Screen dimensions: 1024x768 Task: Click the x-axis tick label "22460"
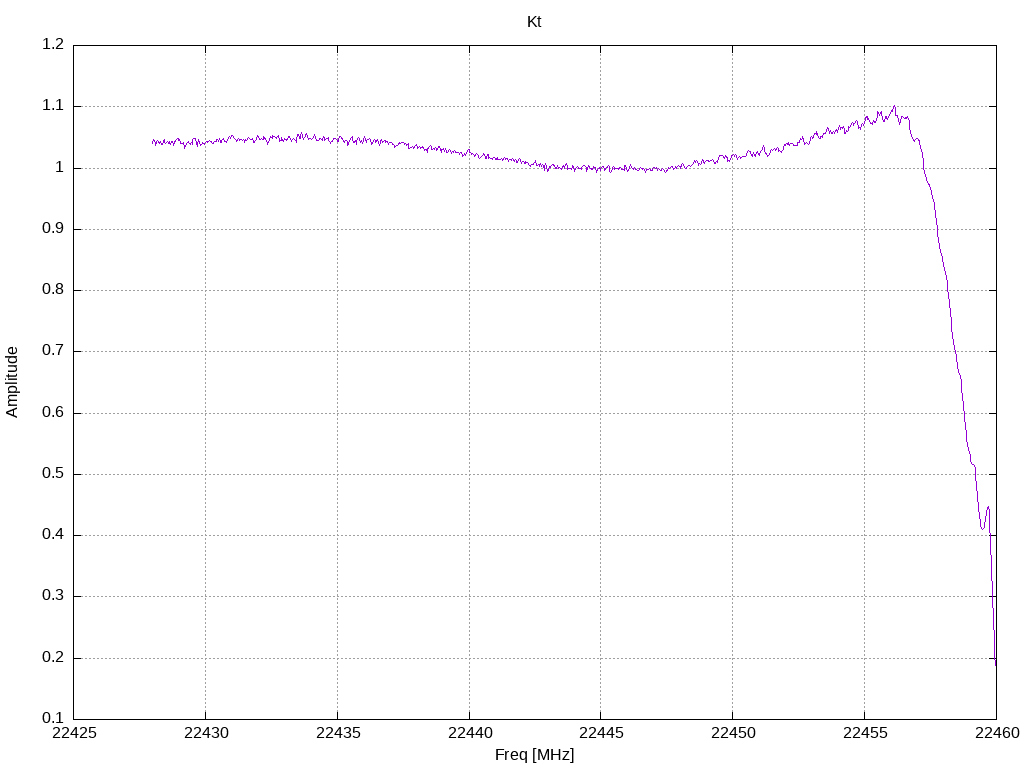pyautogui.click(x=997, y=733)
